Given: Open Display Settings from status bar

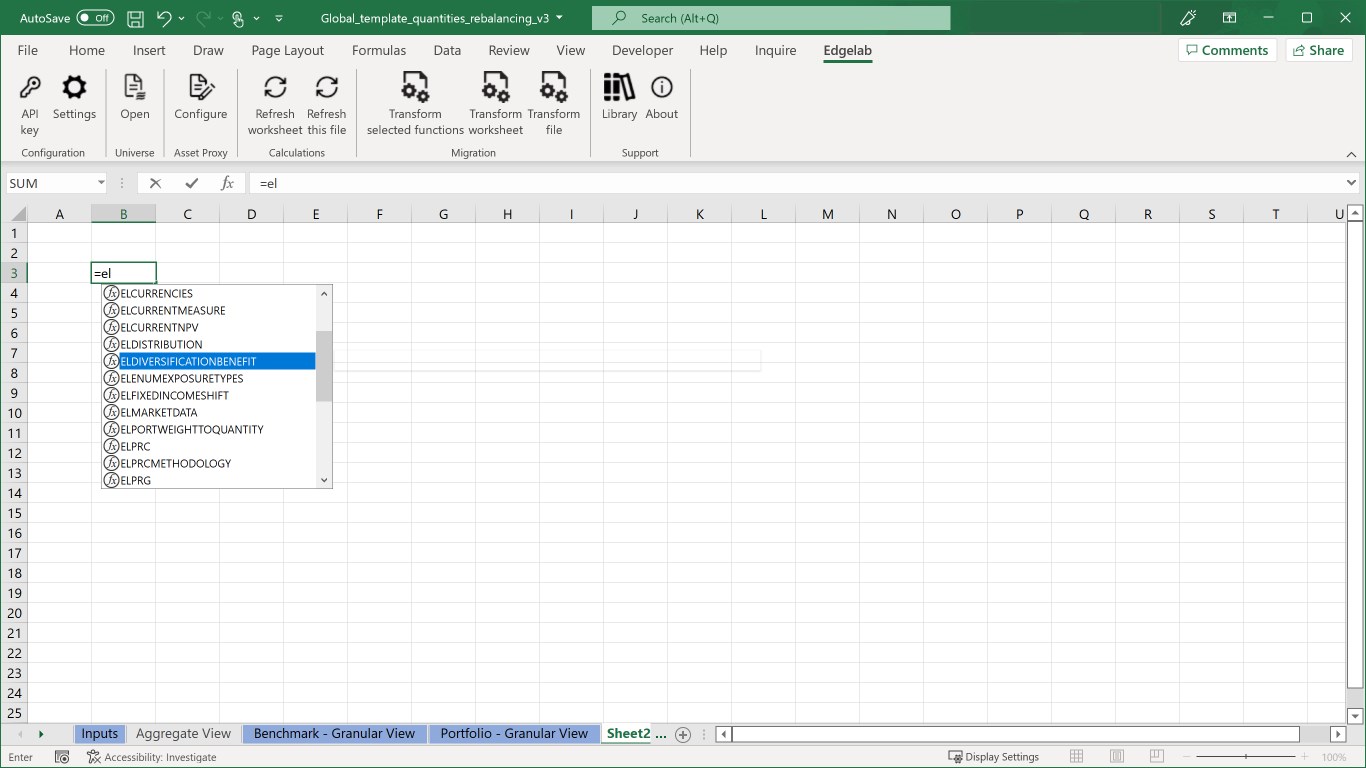Looking at the screenshot, I should pos(994,757).
